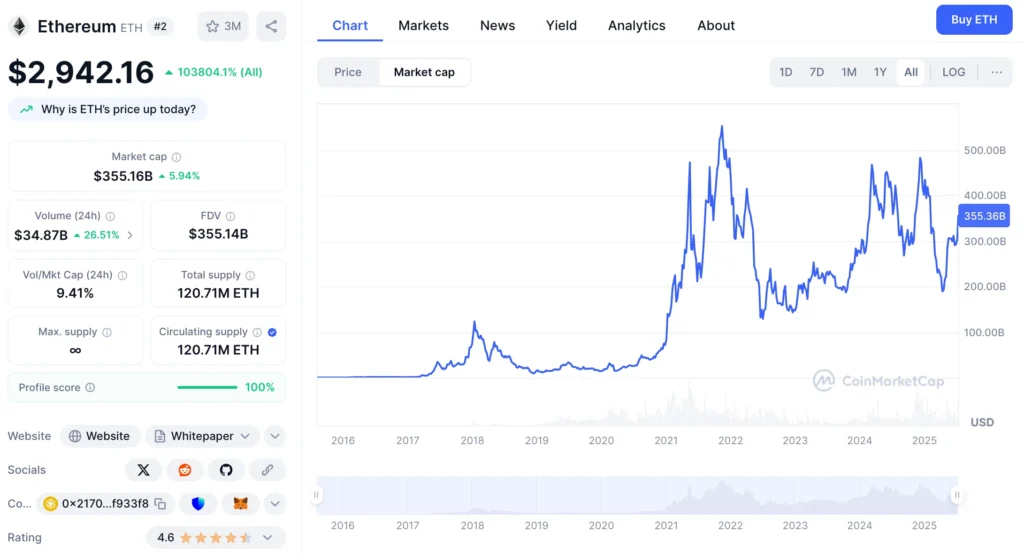Click the share icon button
This screenshot has width=1024, height=555.
271,26
